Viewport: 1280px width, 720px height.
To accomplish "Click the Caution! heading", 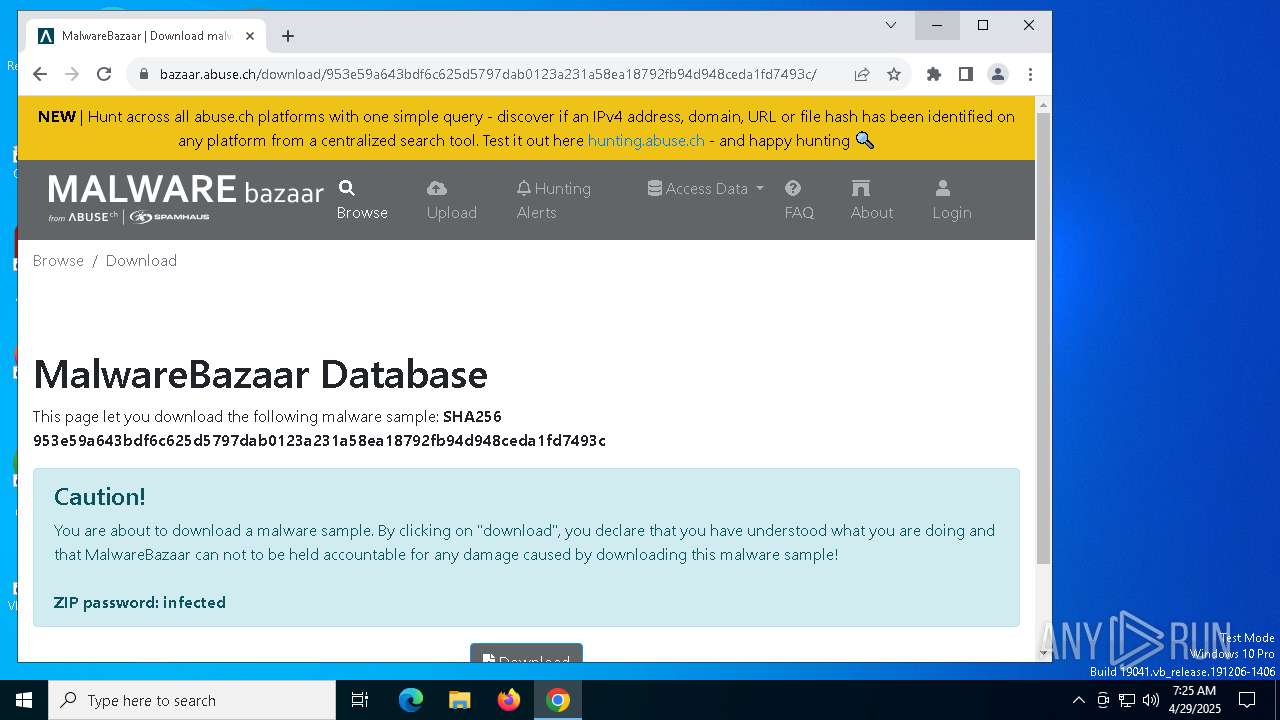I will point(100,497).
